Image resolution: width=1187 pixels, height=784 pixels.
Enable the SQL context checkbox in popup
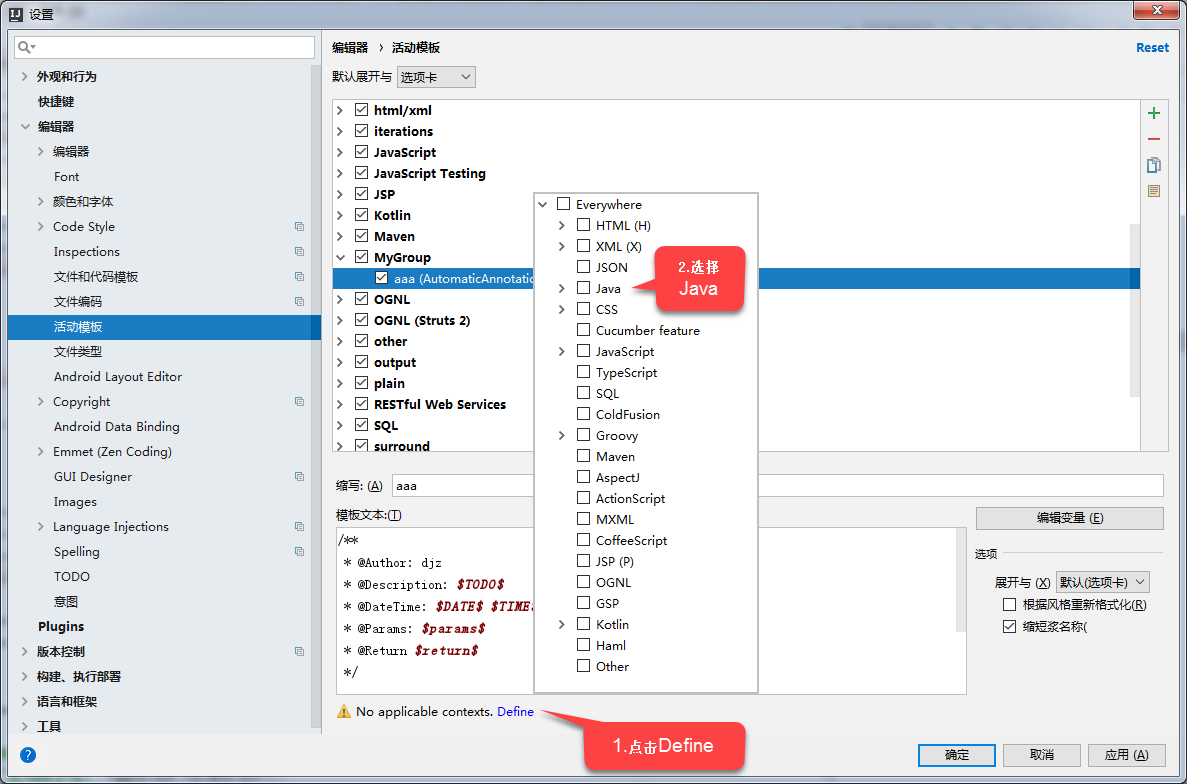(584, 393)
